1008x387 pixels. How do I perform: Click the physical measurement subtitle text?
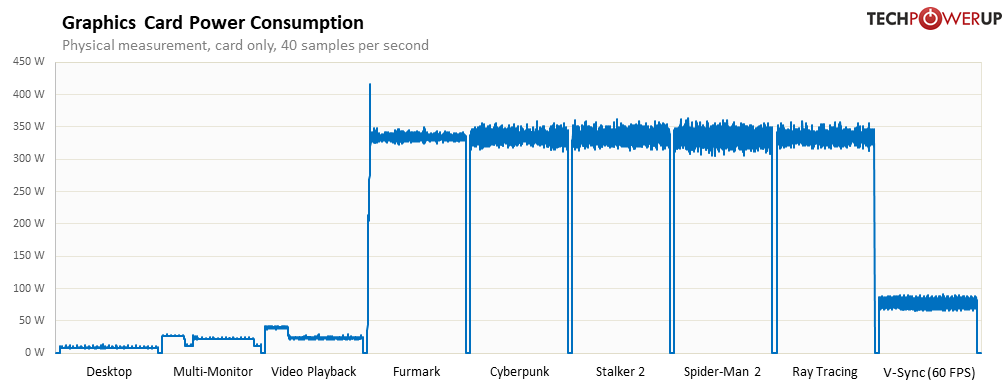(246, 46)
